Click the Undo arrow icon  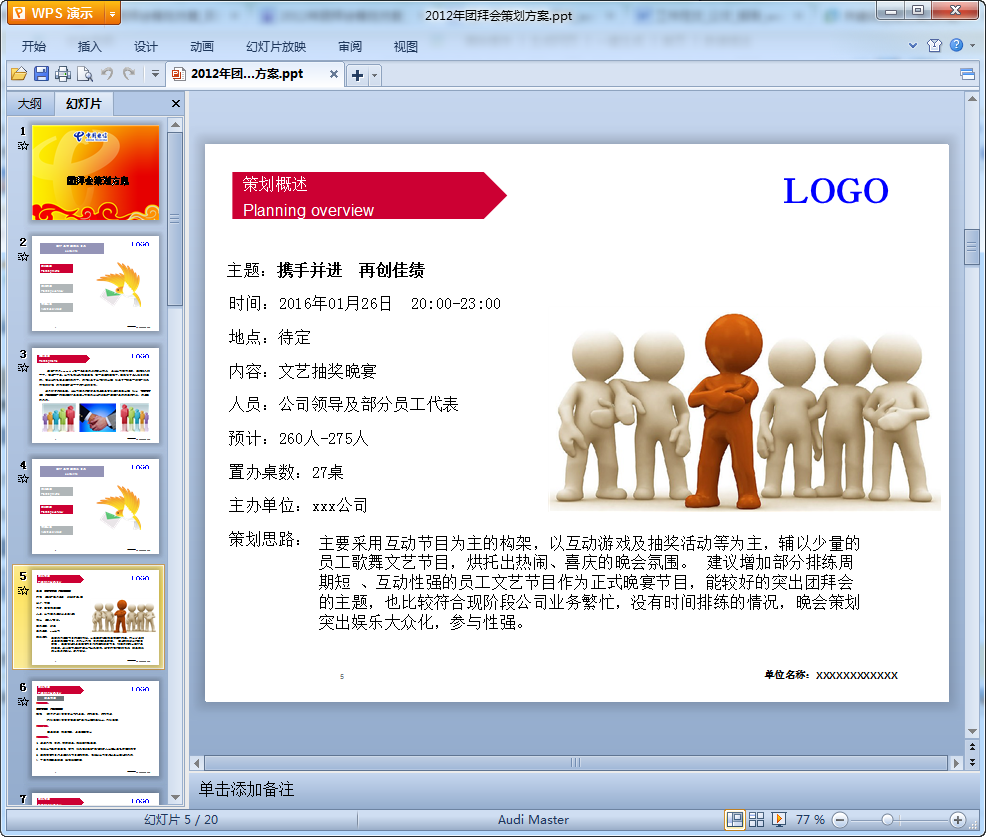tap(108, 74)
